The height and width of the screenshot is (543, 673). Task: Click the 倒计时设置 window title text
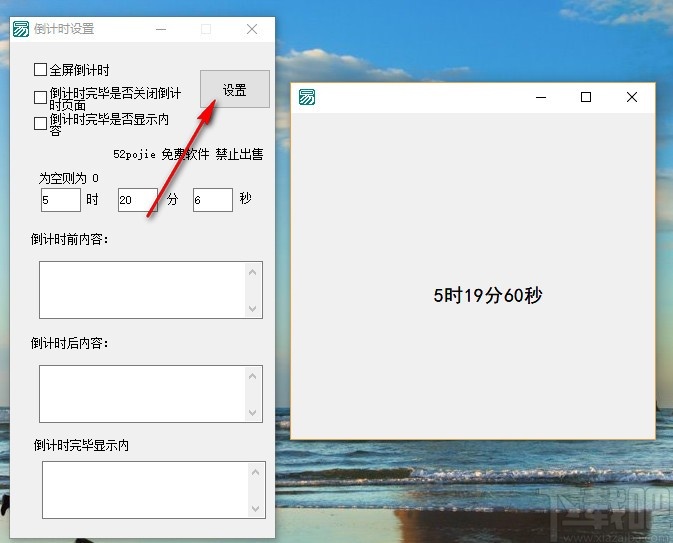point(64,29)
